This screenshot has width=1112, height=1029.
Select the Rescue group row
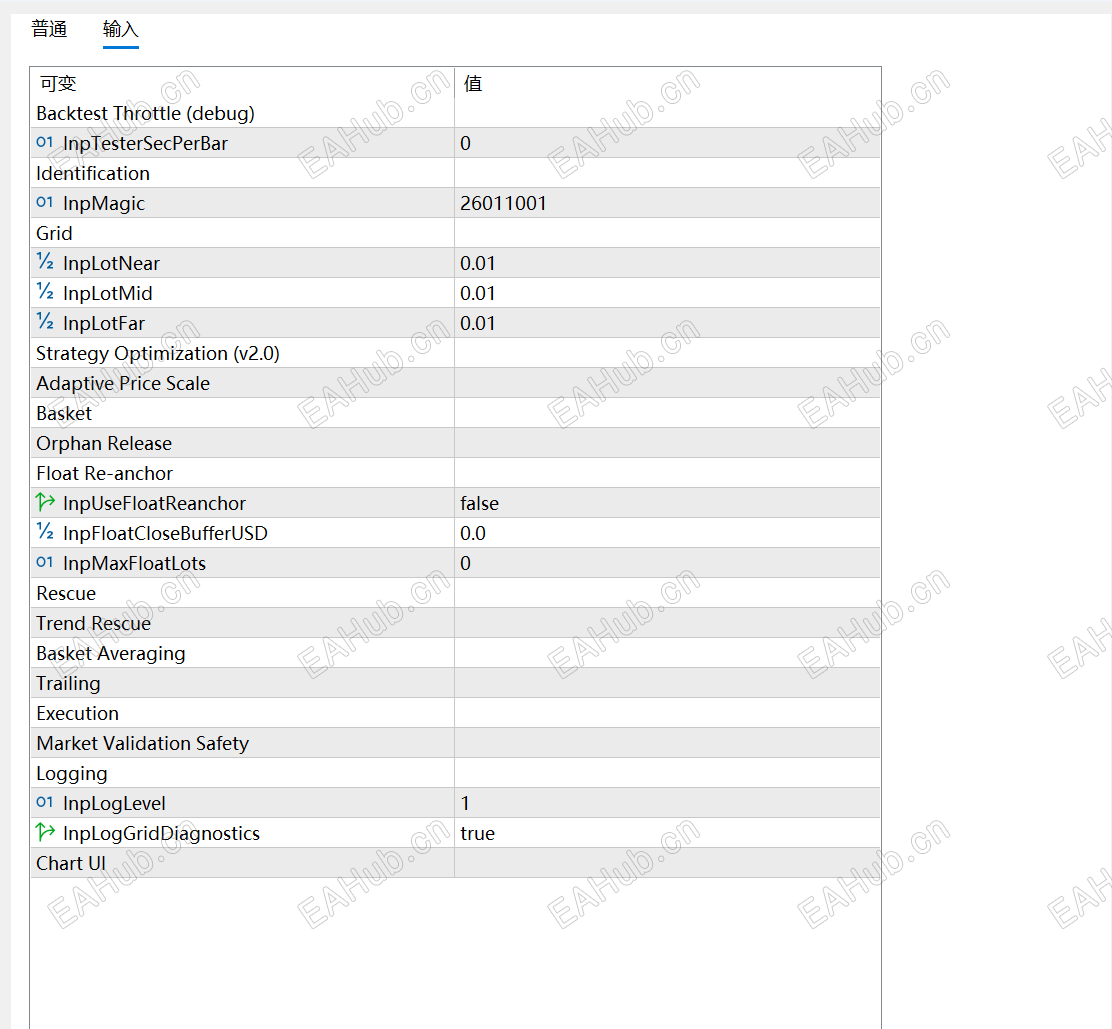tap(455, 593)
